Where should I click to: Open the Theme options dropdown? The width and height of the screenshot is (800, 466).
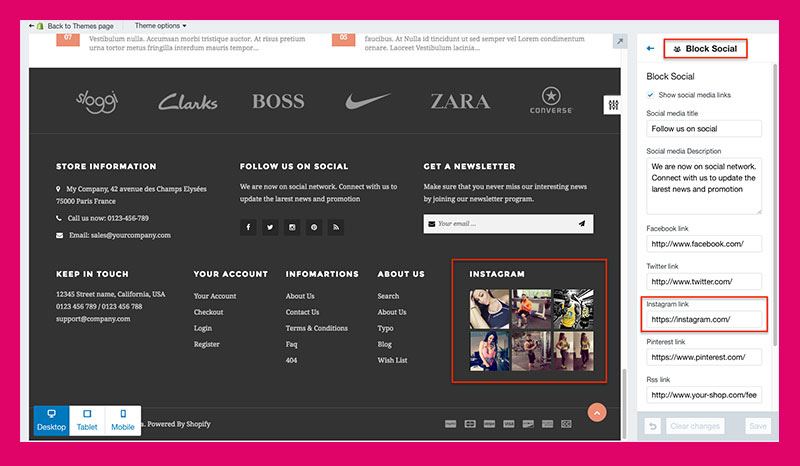point(161,25)
